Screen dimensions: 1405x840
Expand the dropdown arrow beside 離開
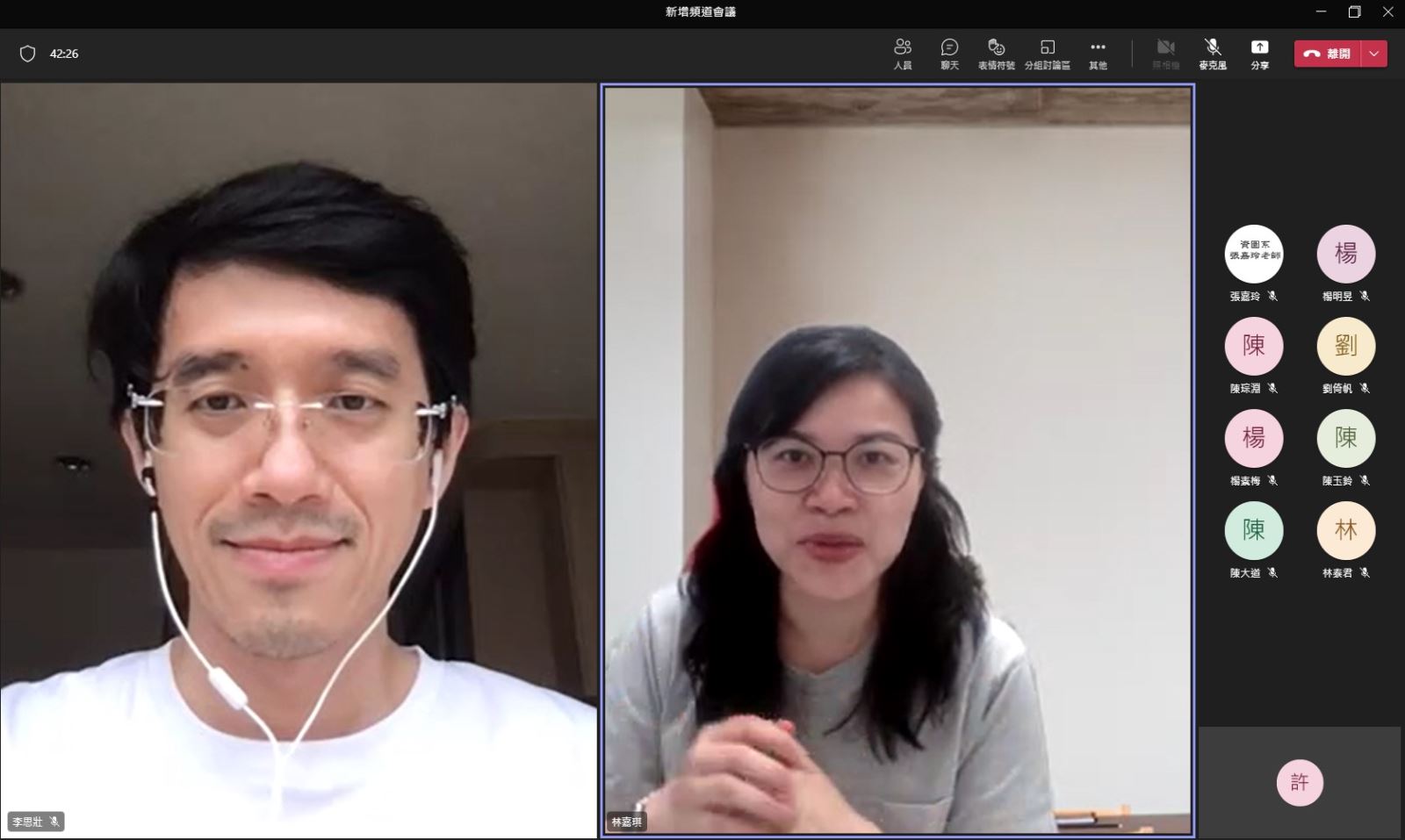coord(1374,54)
